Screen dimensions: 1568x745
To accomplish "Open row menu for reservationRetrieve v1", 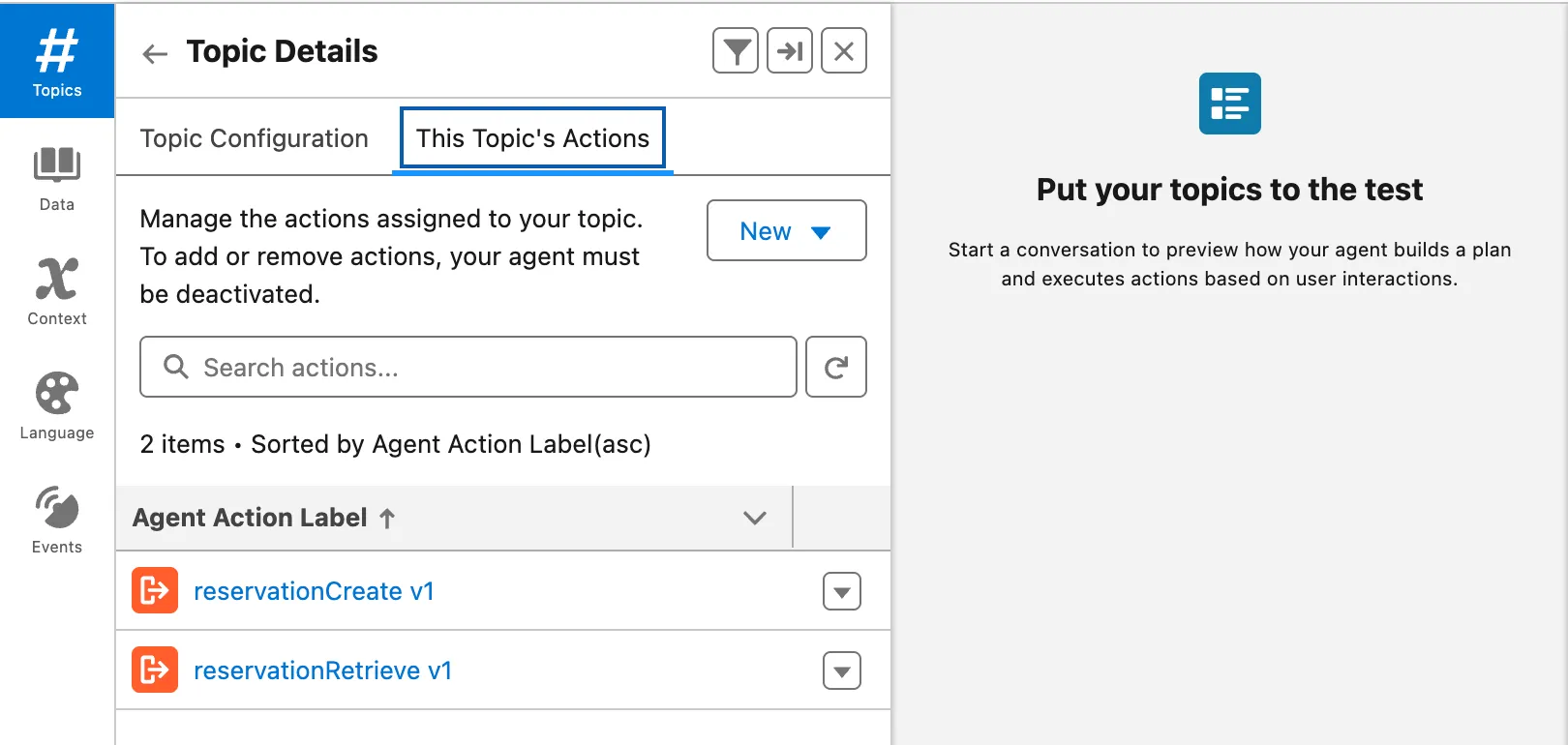I will tap(841, 670).
